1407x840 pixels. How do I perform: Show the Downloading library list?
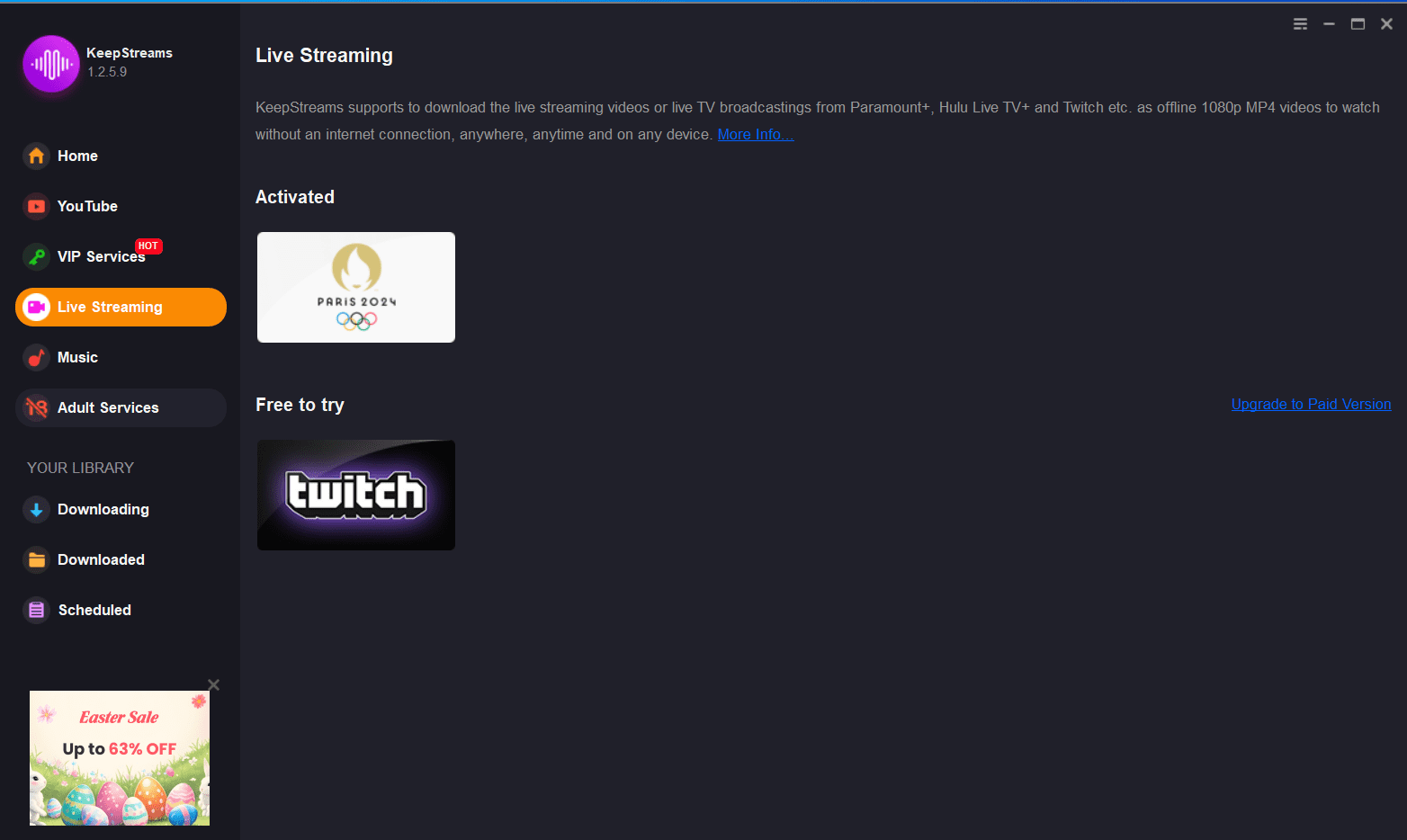pos(121,509)
